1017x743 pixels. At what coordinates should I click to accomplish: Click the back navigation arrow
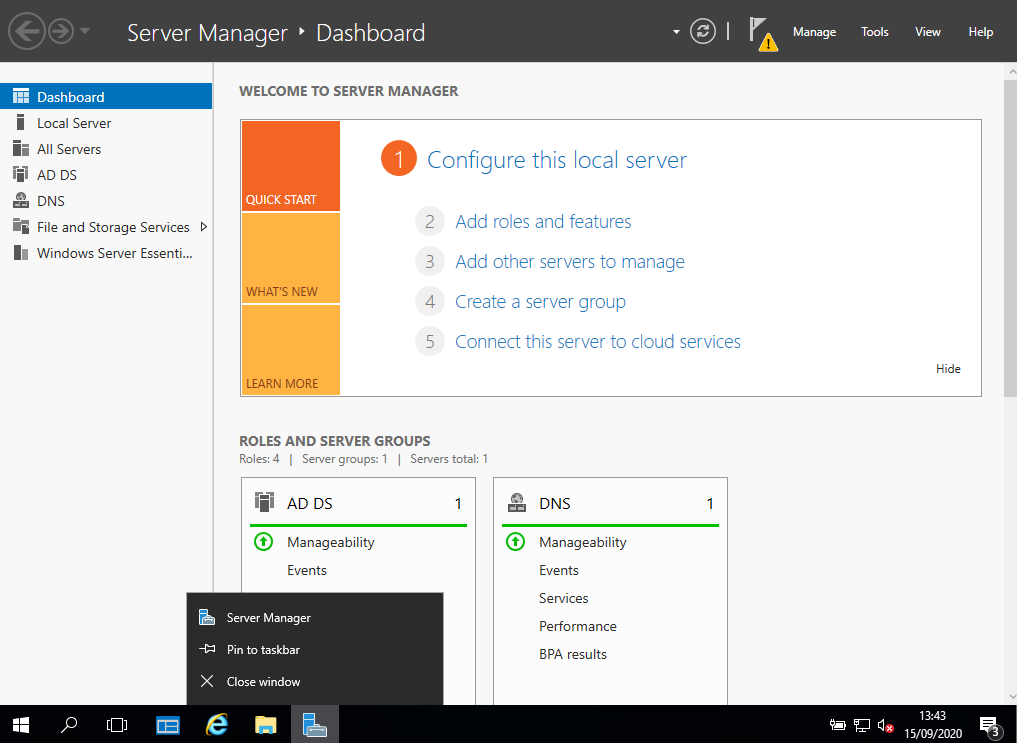tap(26, 31)
